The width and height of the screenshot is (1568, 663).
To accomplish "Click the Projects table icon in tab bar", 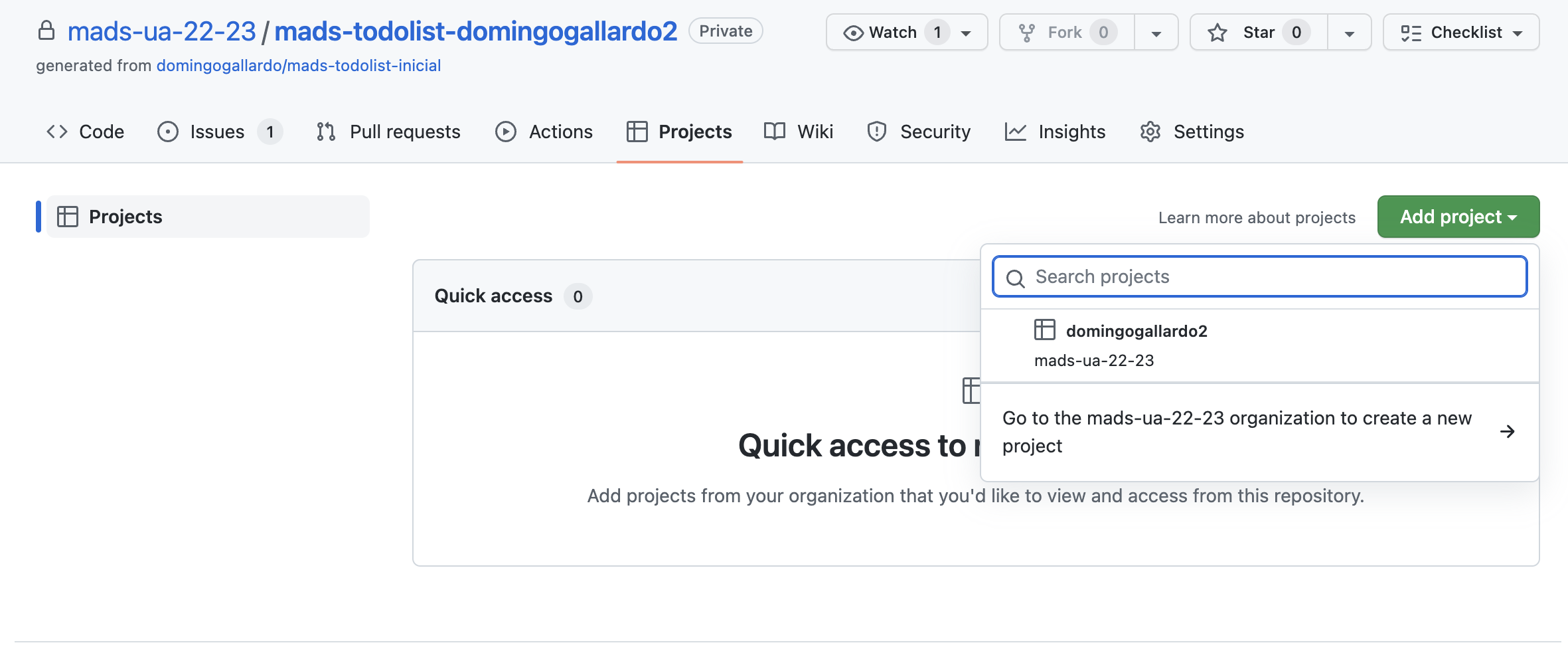I will click(637, 132).
